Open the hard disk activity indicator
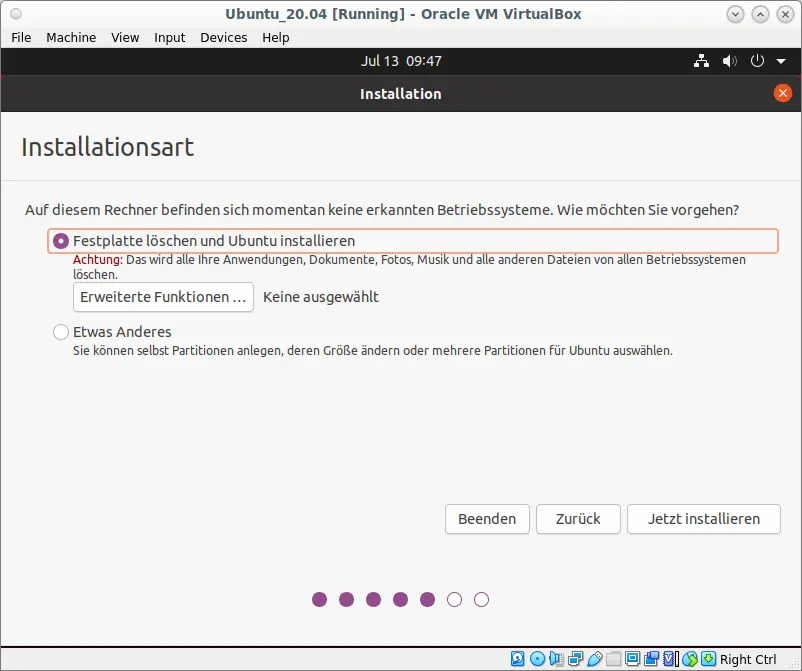This screenshot has width=802, height=671. coord(516,659)
